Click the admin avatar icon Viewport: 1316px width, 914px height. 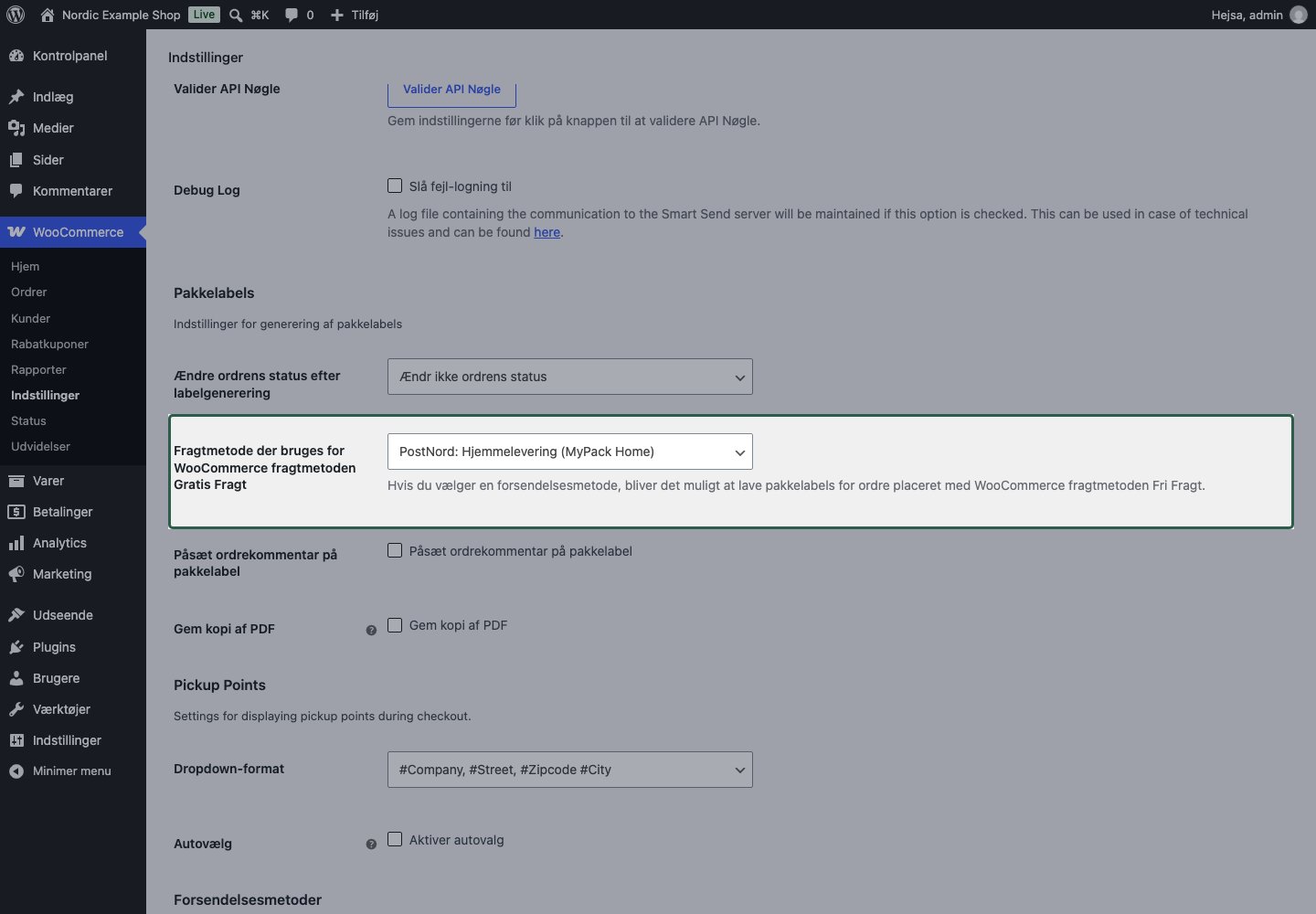pyautogui.click(x=1299, y=15)
